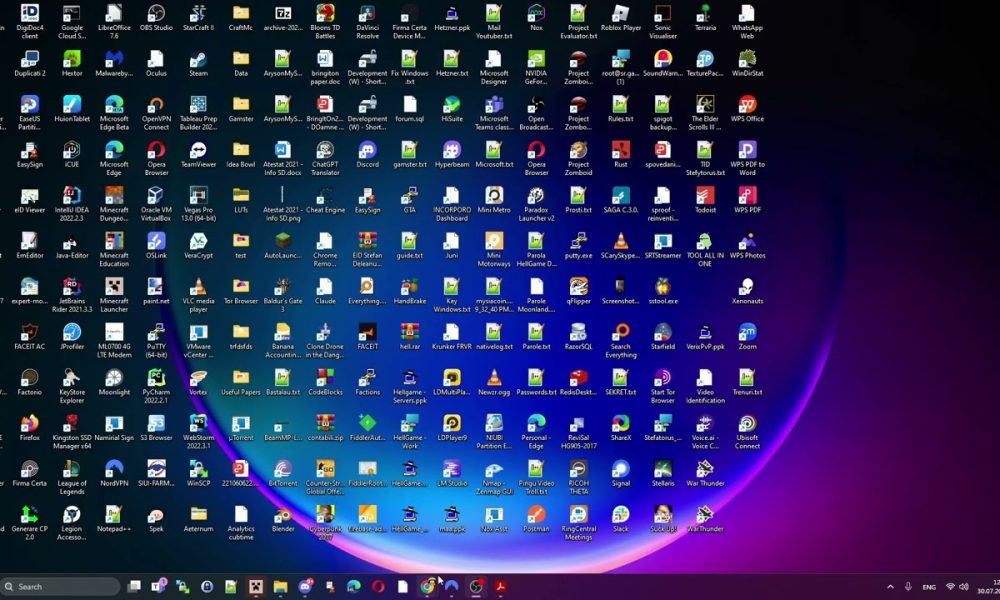Viewport: 1000px width, 600px height.
Task: Select the Discord desktop icon
Action: (367, 150)
